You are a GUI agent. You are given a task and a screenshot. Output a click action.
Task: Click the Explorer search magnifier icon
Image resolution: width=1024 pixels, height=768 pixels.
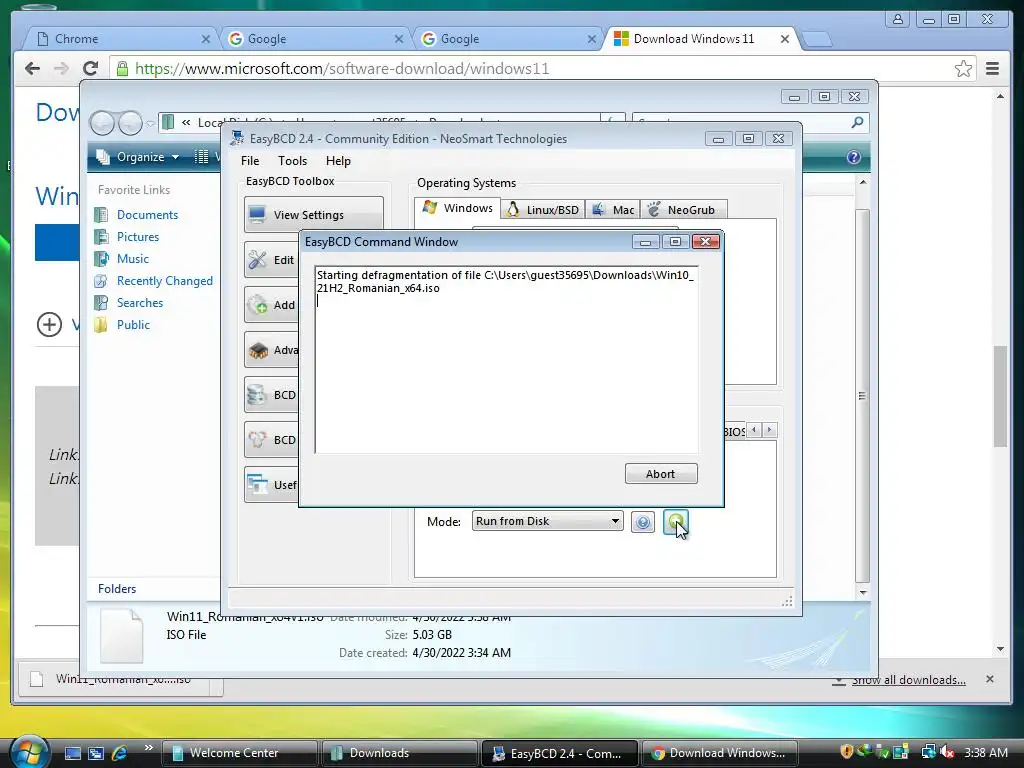[x=857, y=122]
